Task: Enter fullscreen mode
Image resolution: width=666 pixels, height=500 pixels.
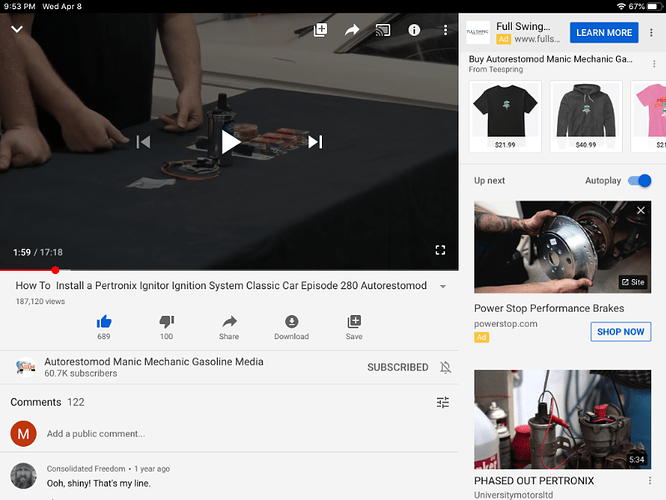Action: click(x=440, y=250)
